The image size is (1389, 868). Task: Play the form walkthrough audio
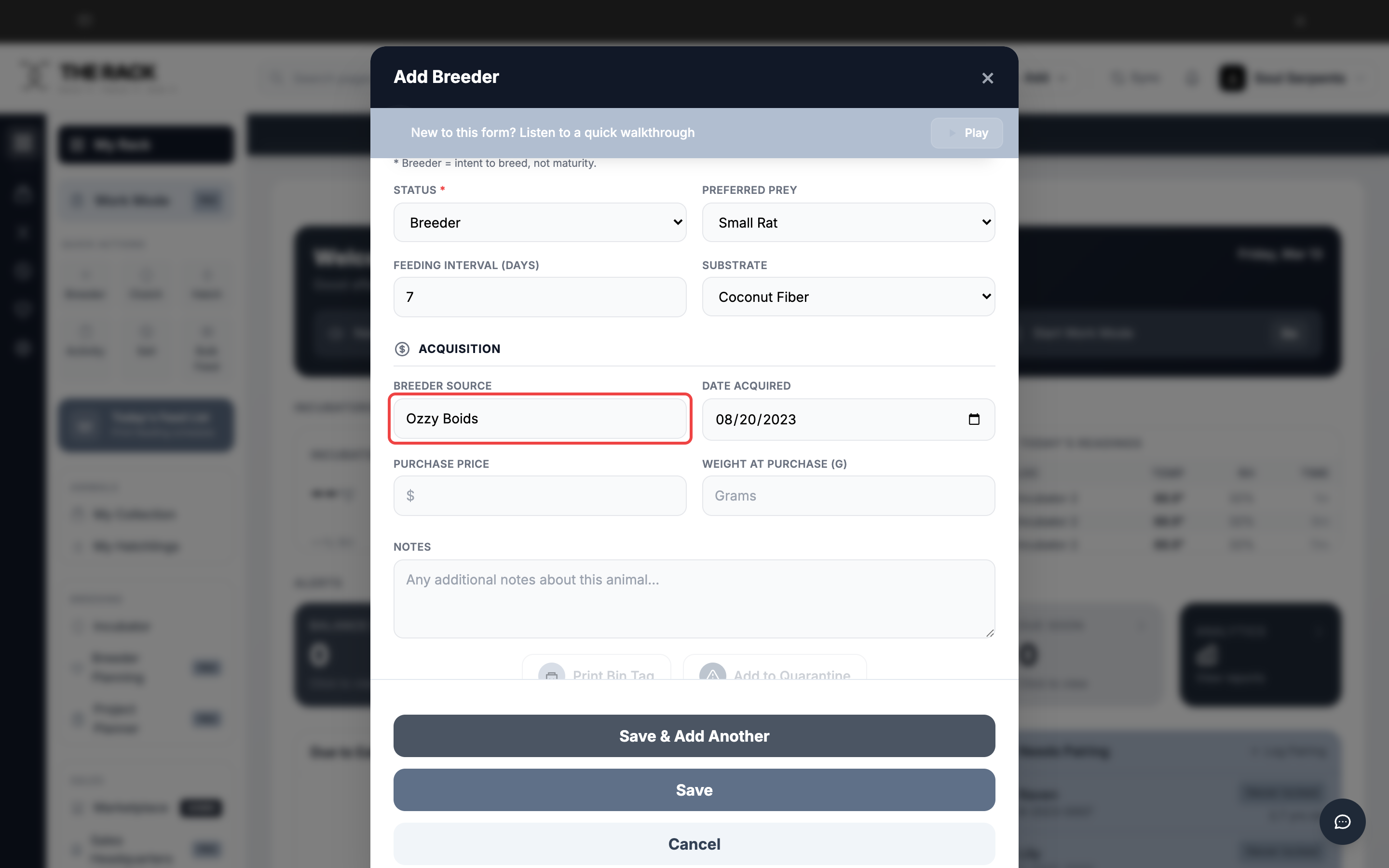point(967,133)
